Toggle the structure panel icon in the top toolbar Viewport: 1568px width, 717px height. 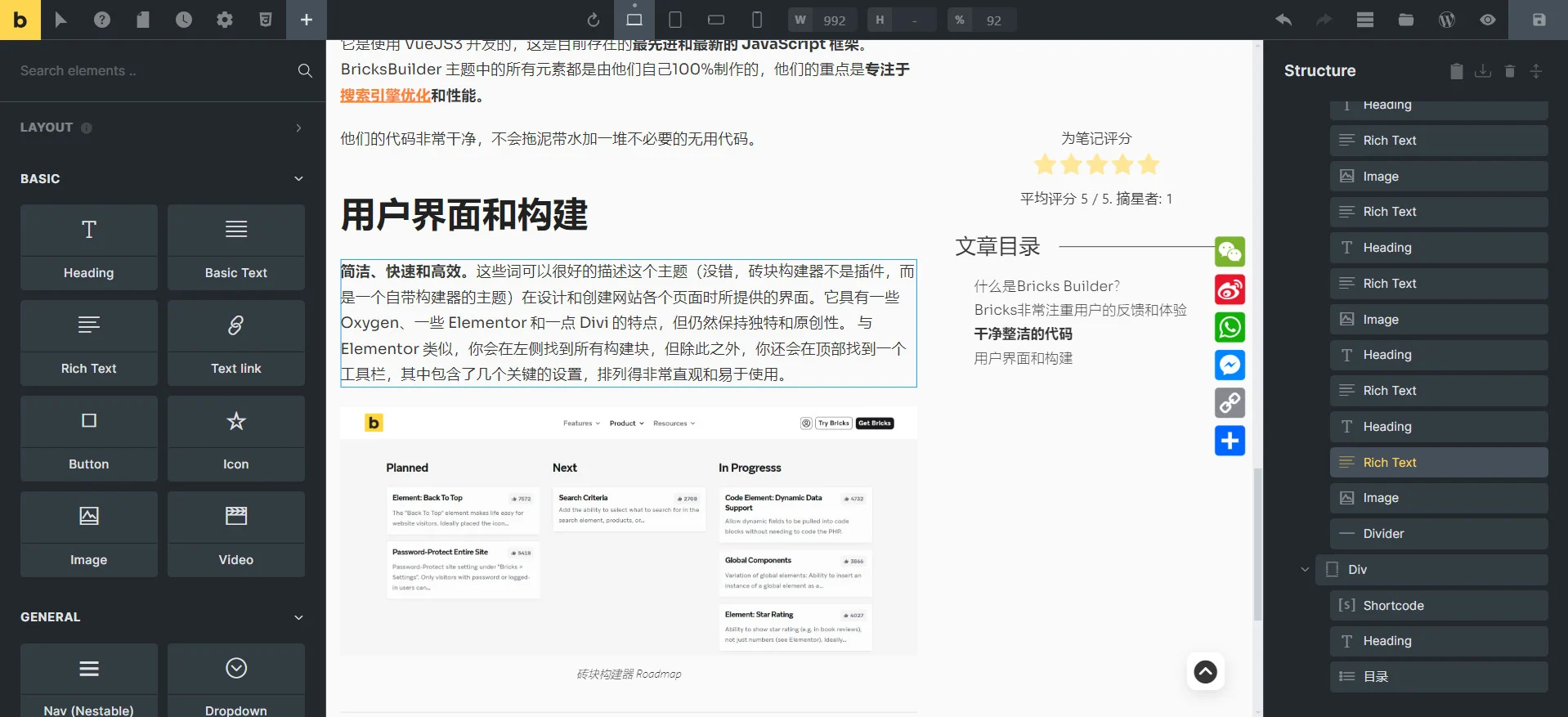pos(1365,20)
